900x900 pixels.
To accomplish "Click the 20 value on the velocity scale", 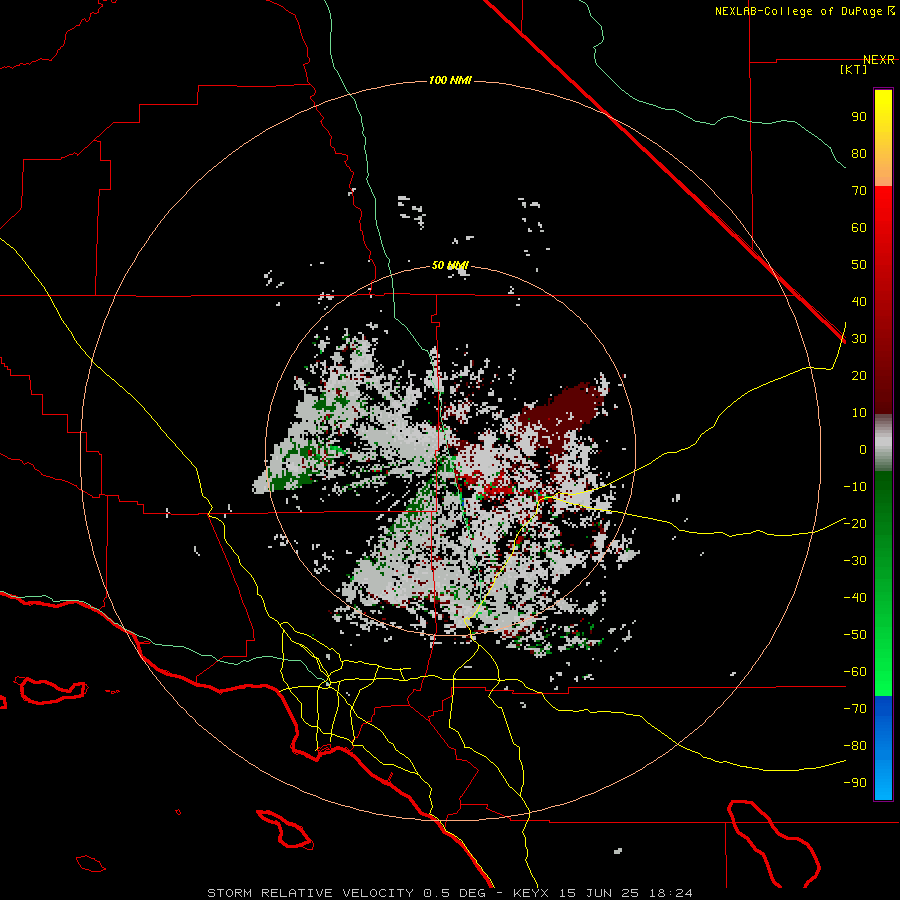I will (859, 375).
